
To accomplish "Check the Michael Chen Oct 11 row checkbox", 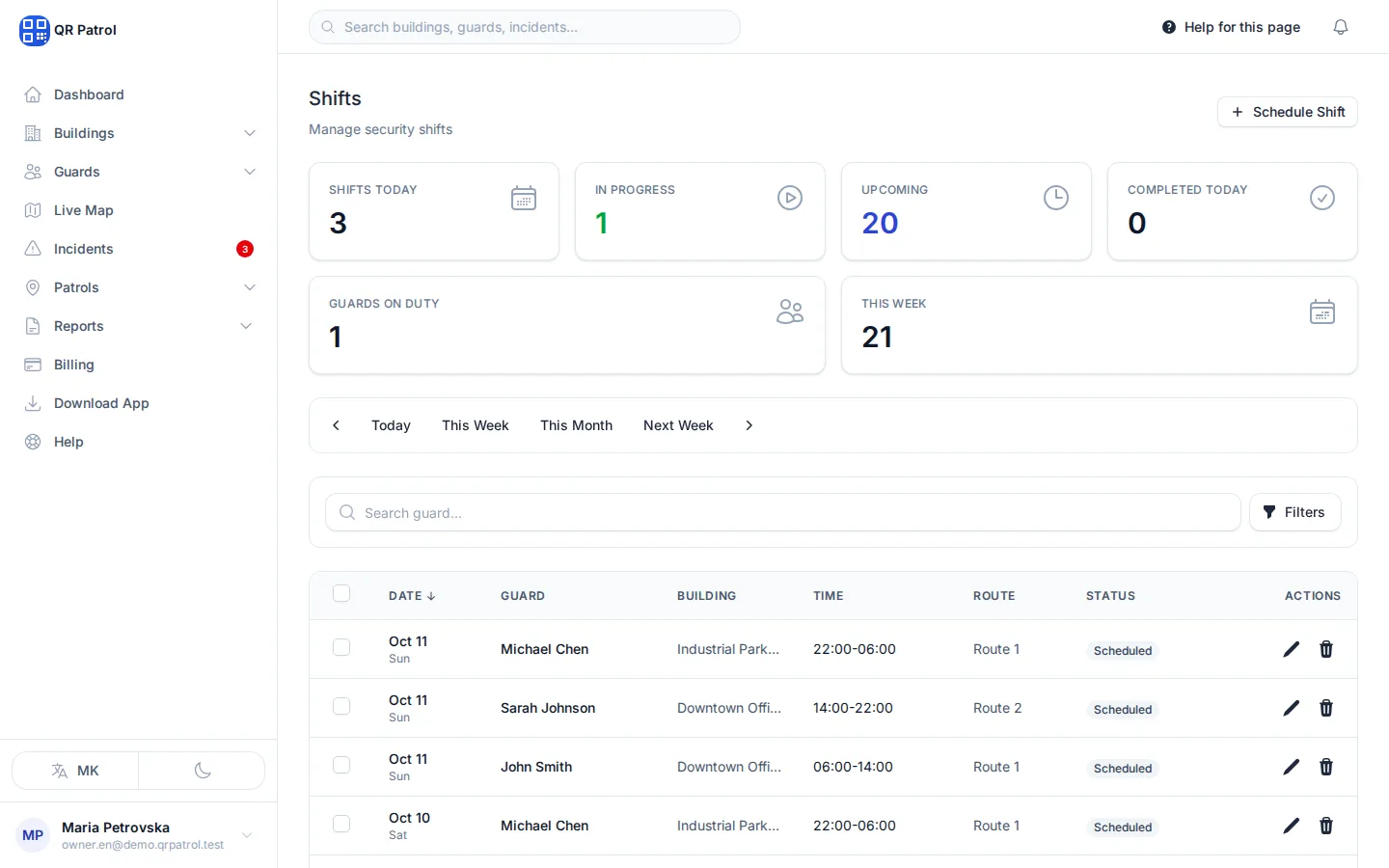I will (341, 647).
